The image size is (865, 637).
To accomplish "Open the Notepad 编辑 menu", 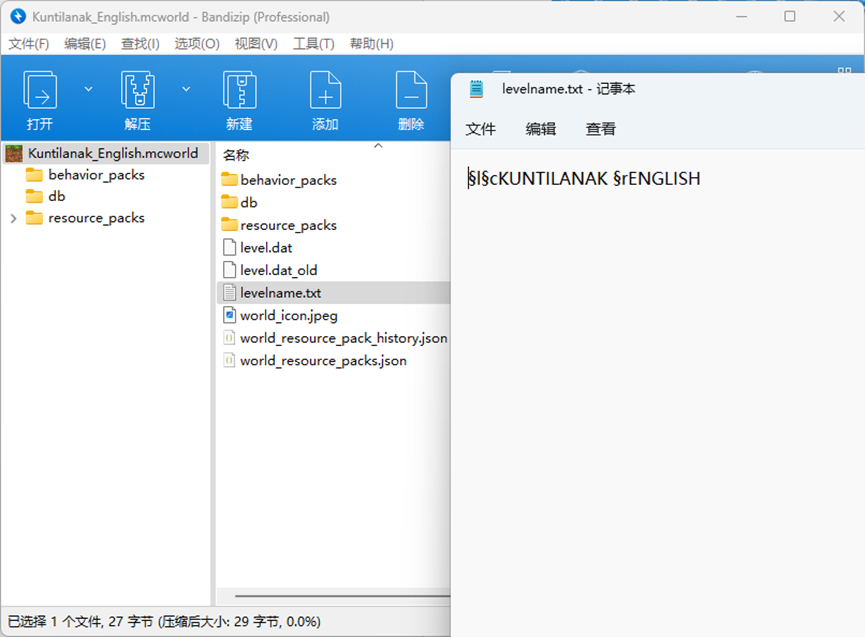I will click(541, 129).
